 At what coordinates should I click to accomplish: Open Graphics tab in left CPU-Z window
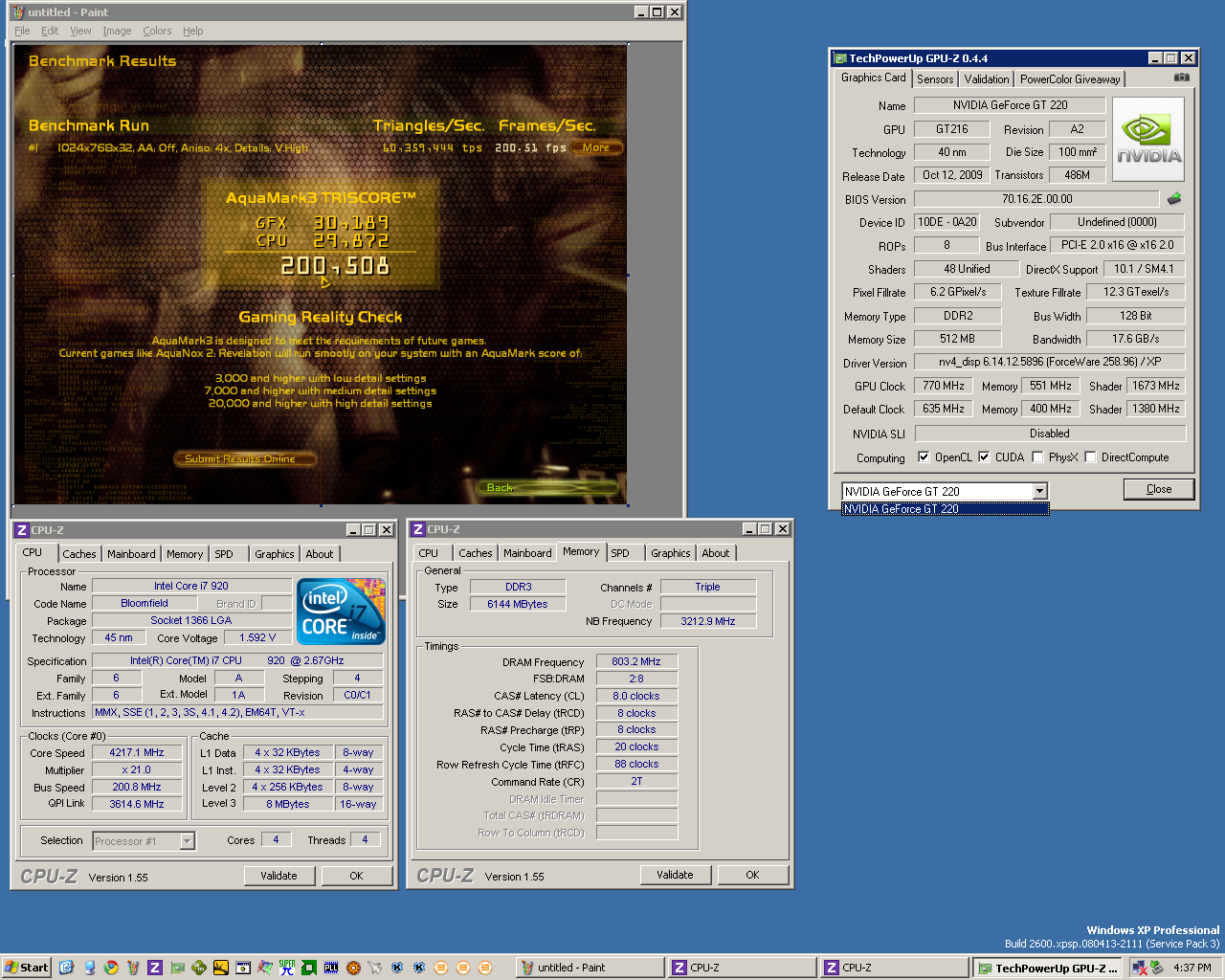coord(274,554)
